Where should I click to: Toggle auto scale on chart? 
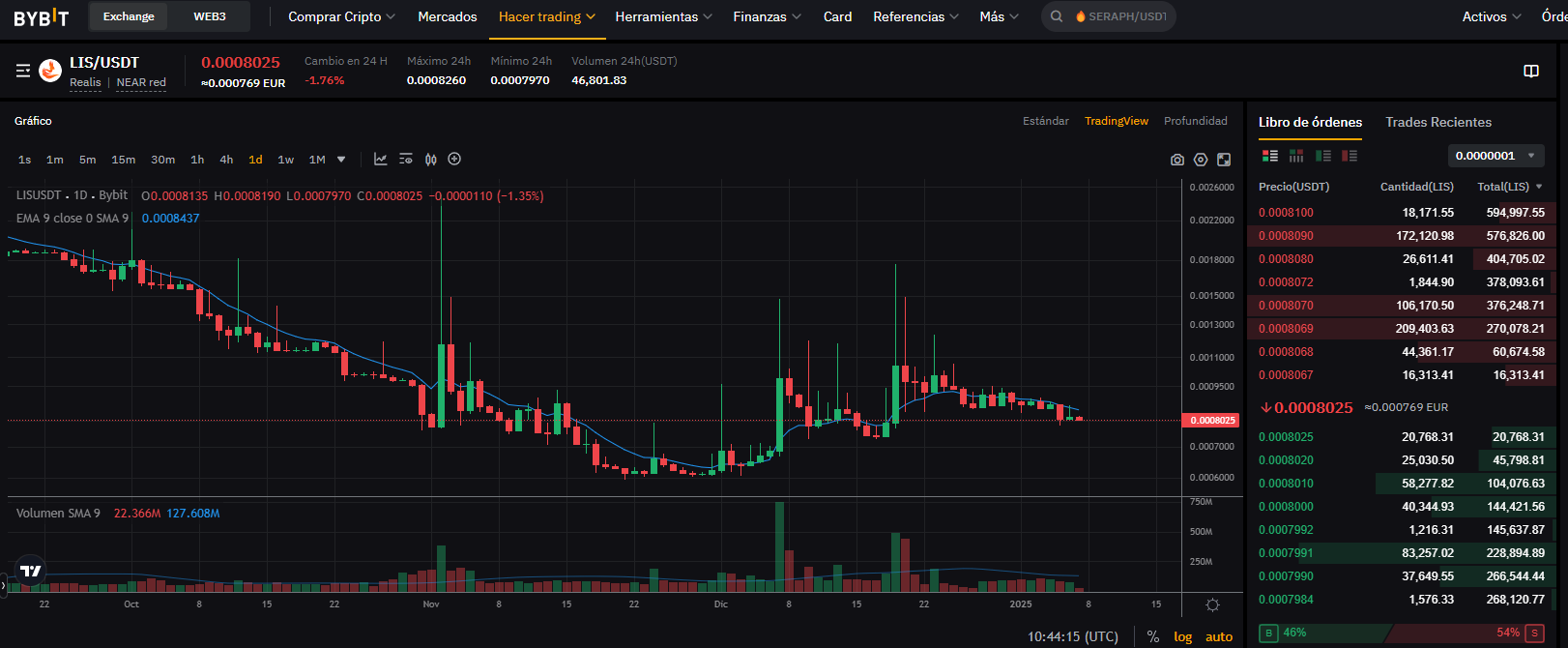coord(1219,636)
